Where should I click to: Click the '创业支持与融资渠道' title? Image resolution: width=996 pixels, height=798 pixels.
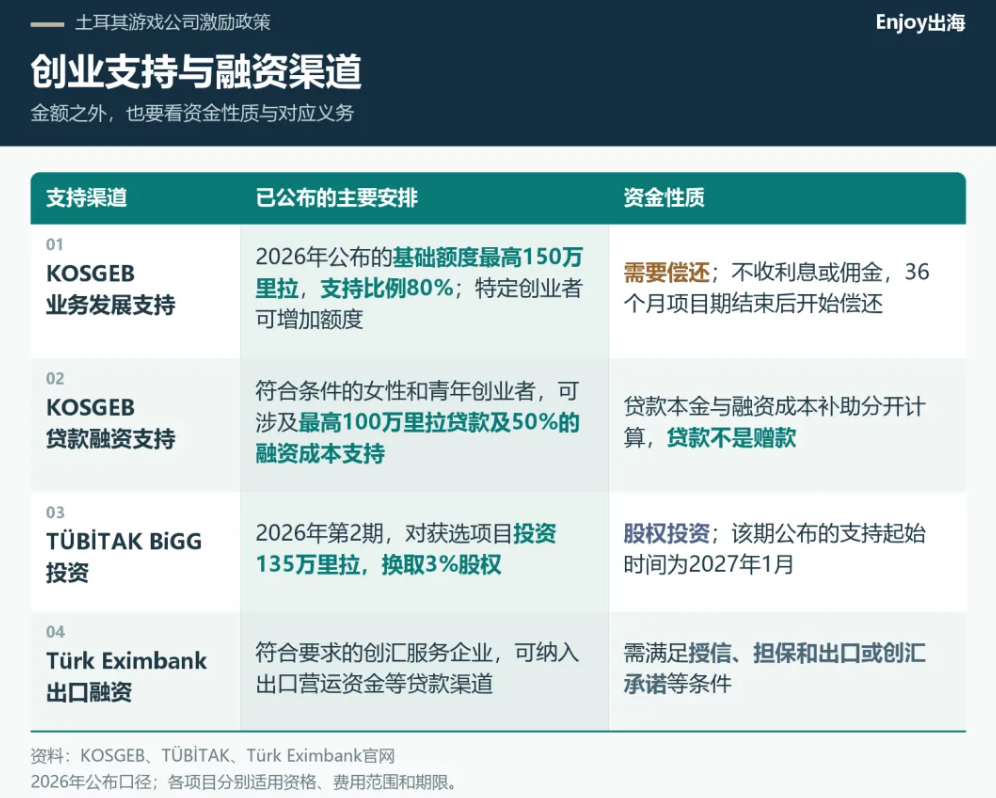(196, 71)
